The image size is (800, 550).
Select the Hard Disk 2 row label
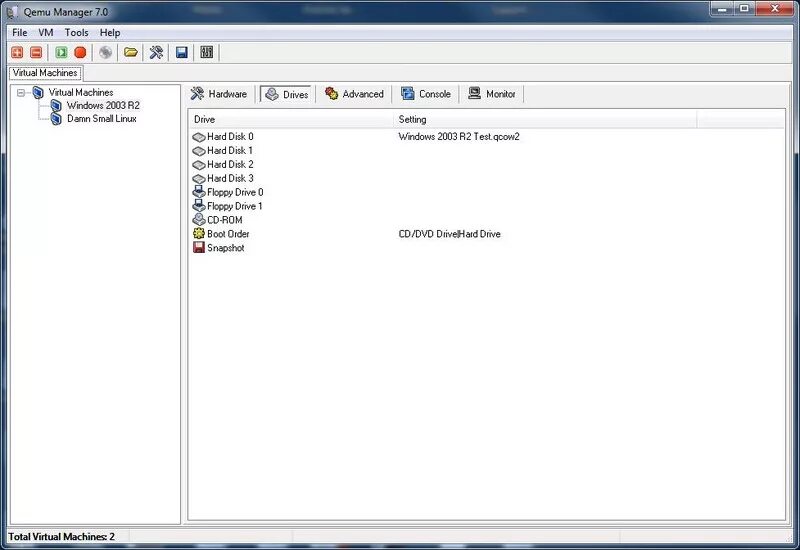click(230, 164)
